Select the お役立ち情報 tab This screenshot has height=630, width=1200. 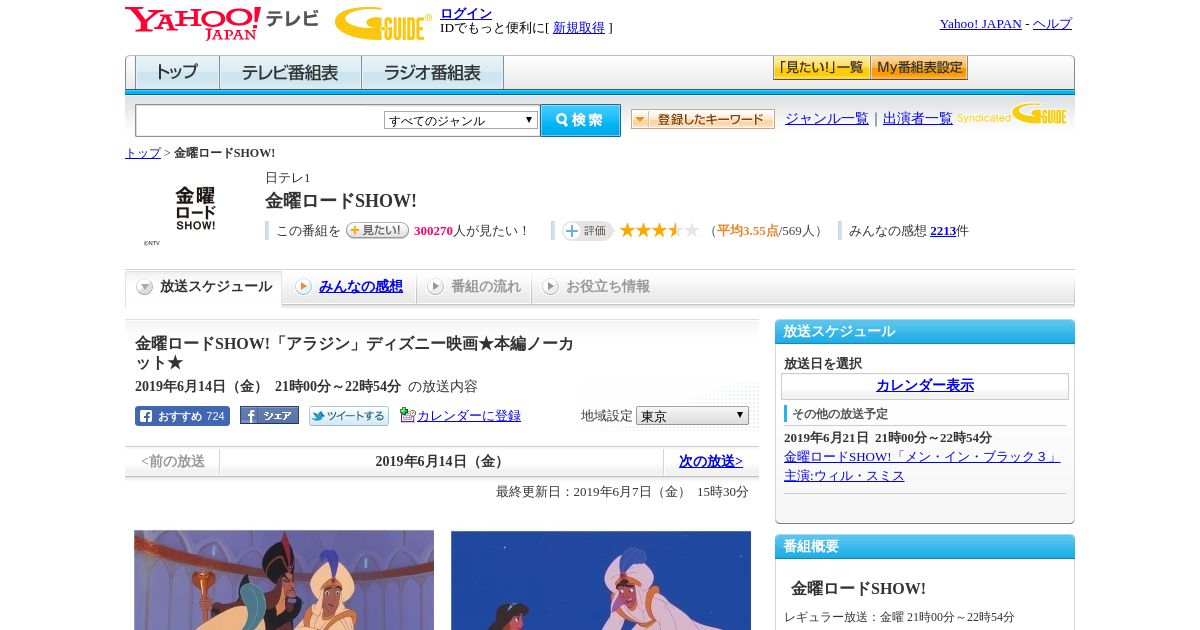[x=596, y=287]
